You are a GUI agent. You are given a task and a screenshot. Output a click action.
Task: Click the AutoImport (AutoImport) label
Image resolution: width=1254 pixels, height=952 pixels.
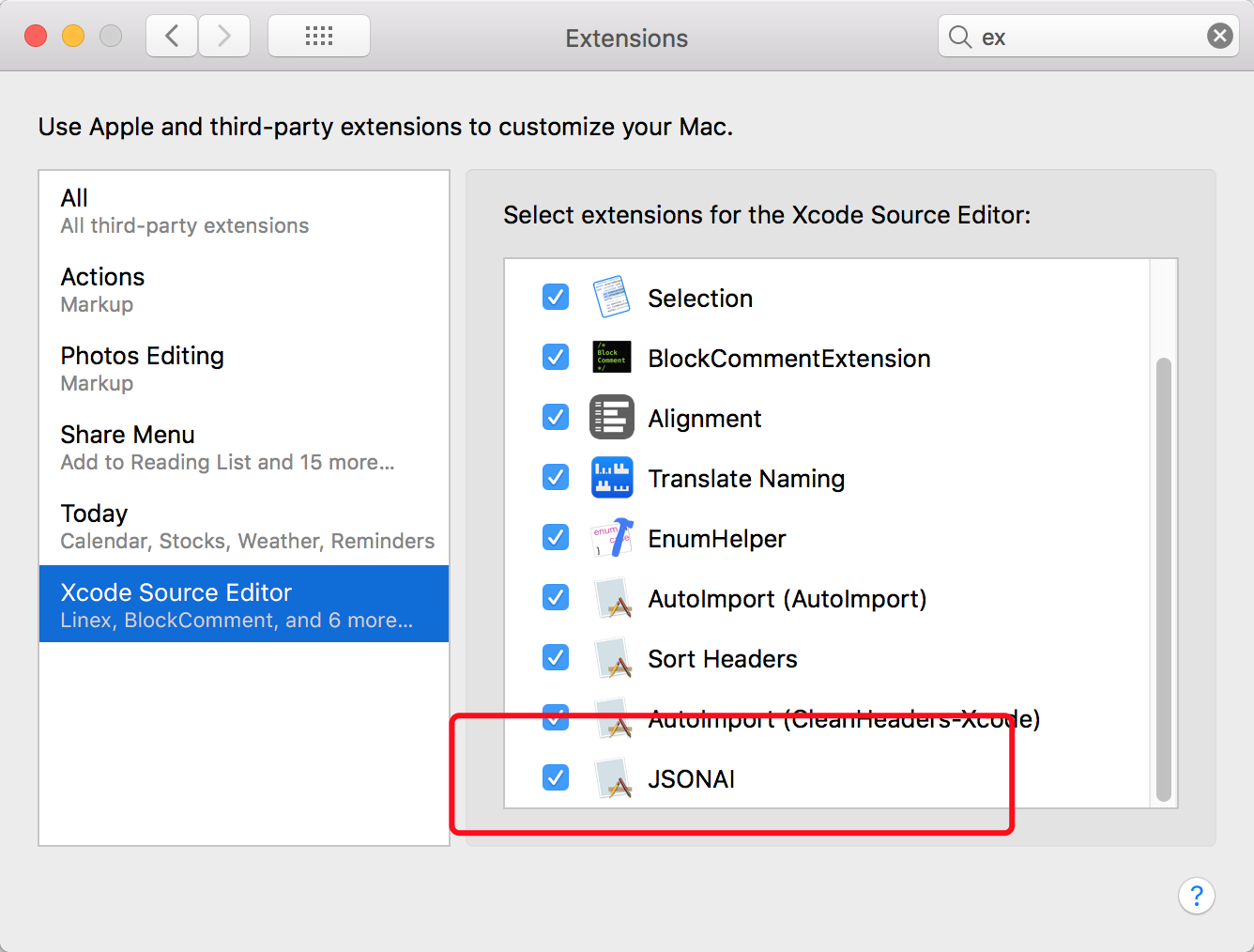(788, 599)
